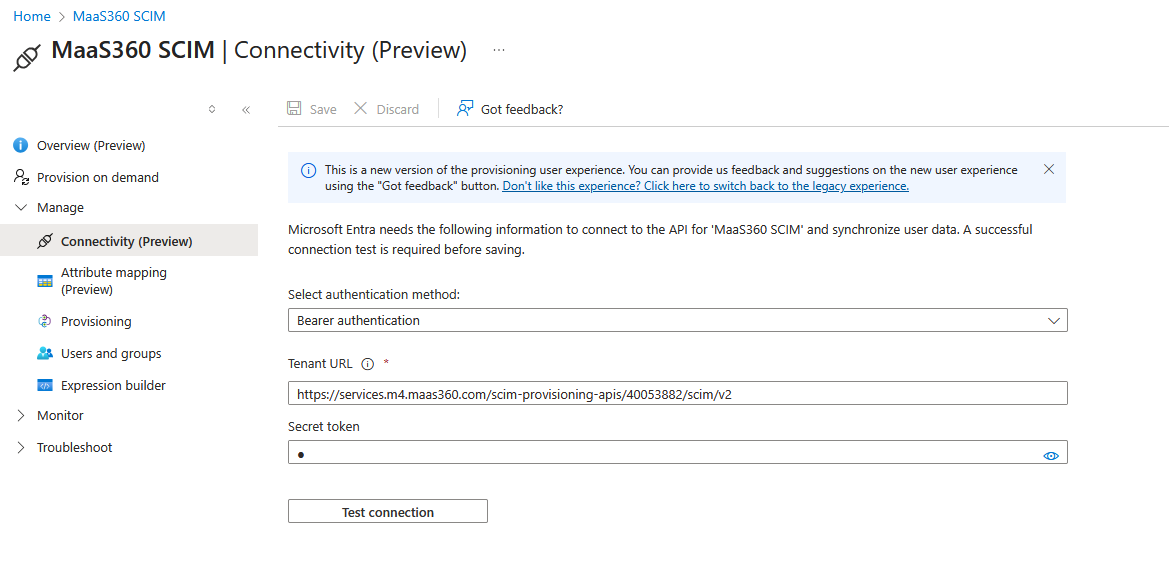Click the Provisioning sync icon
This screenshot has width=1169, height=586.
[45, 321]
